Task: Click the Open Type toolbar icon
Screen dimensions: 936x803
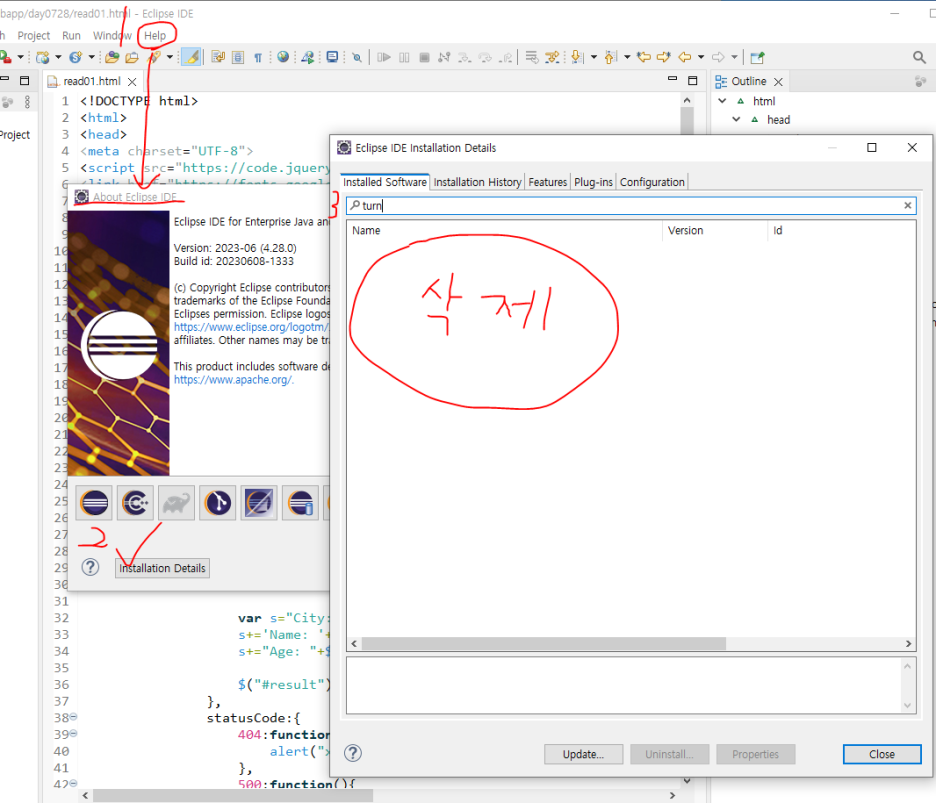Action: (112, 57)
